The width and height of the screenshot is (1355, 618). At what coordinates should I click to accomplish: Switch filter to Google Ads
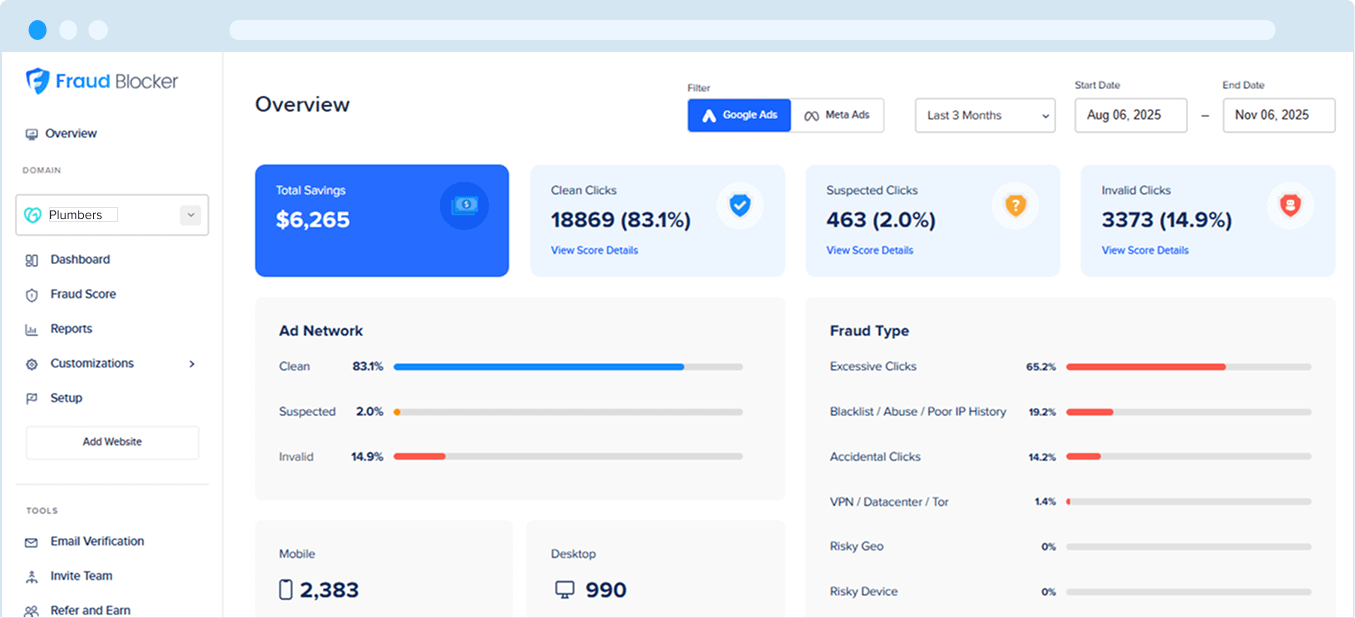coord(738,115)
